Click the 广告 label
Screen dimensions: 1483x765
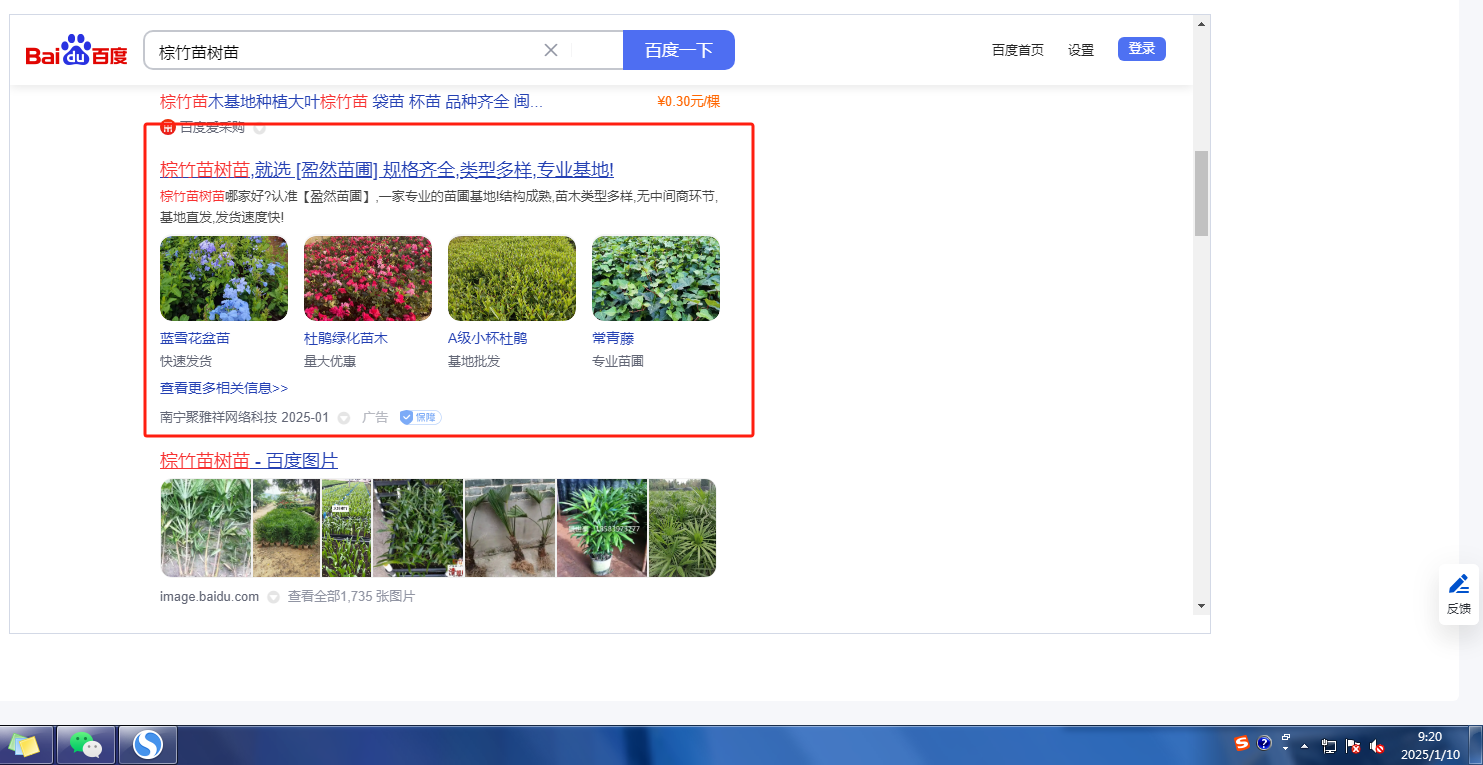click(375, 417)
